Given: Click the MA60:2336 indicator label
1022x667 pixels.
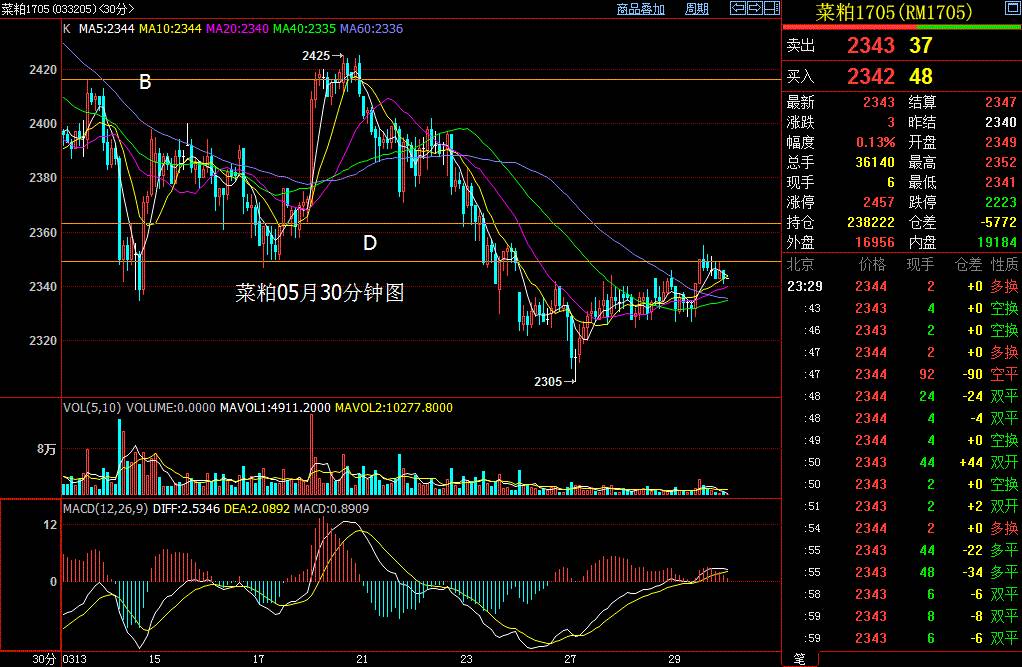Looking at the screenshot, I should tap(372, 29).
